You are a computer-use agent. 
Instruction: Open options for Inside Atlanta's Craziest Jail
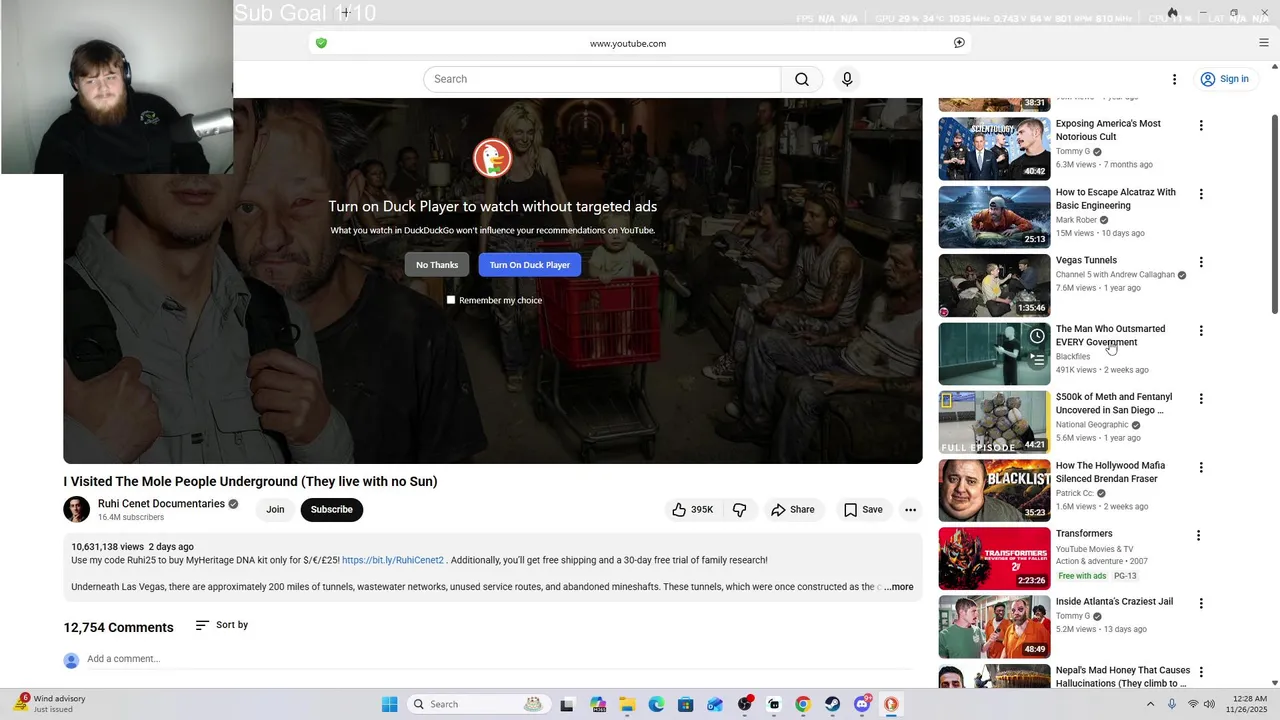point(1201,603)
